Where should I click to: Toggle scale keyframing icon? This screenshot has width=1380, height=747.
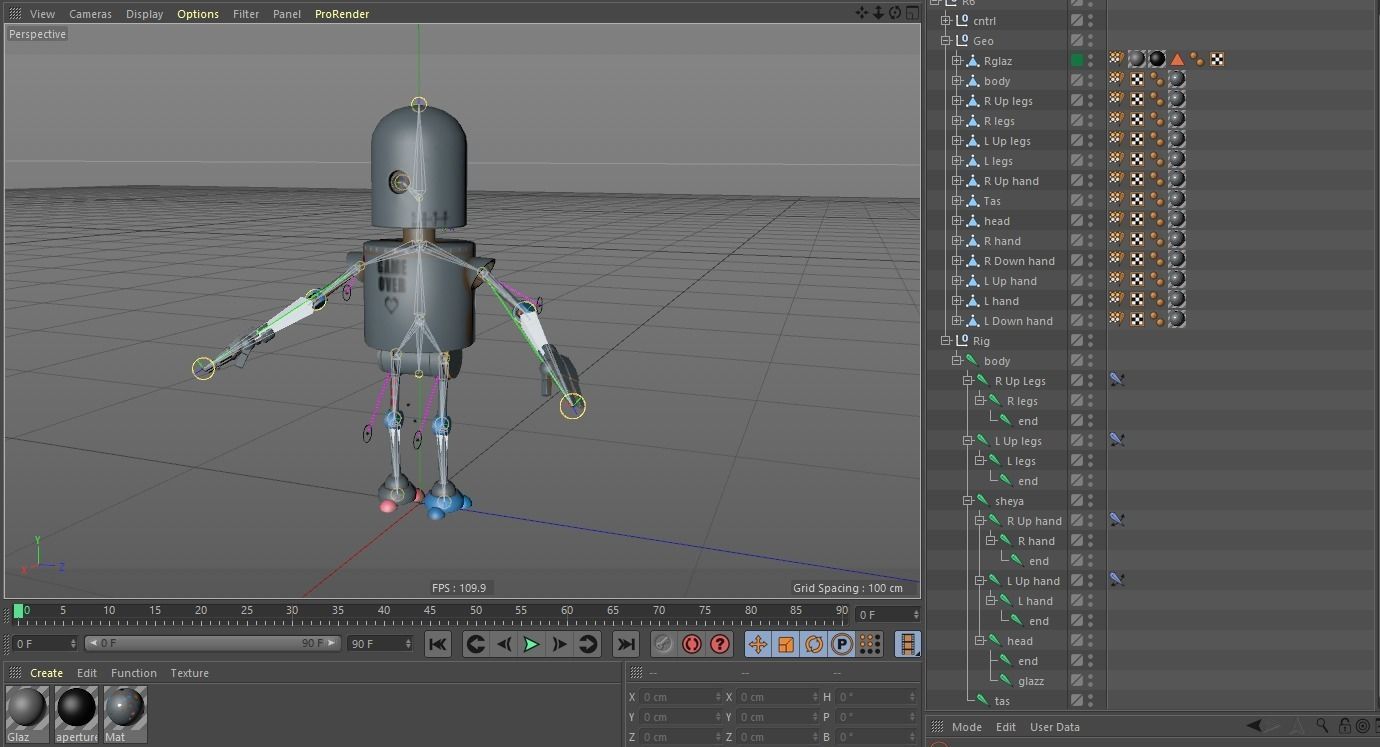(786, 644)
